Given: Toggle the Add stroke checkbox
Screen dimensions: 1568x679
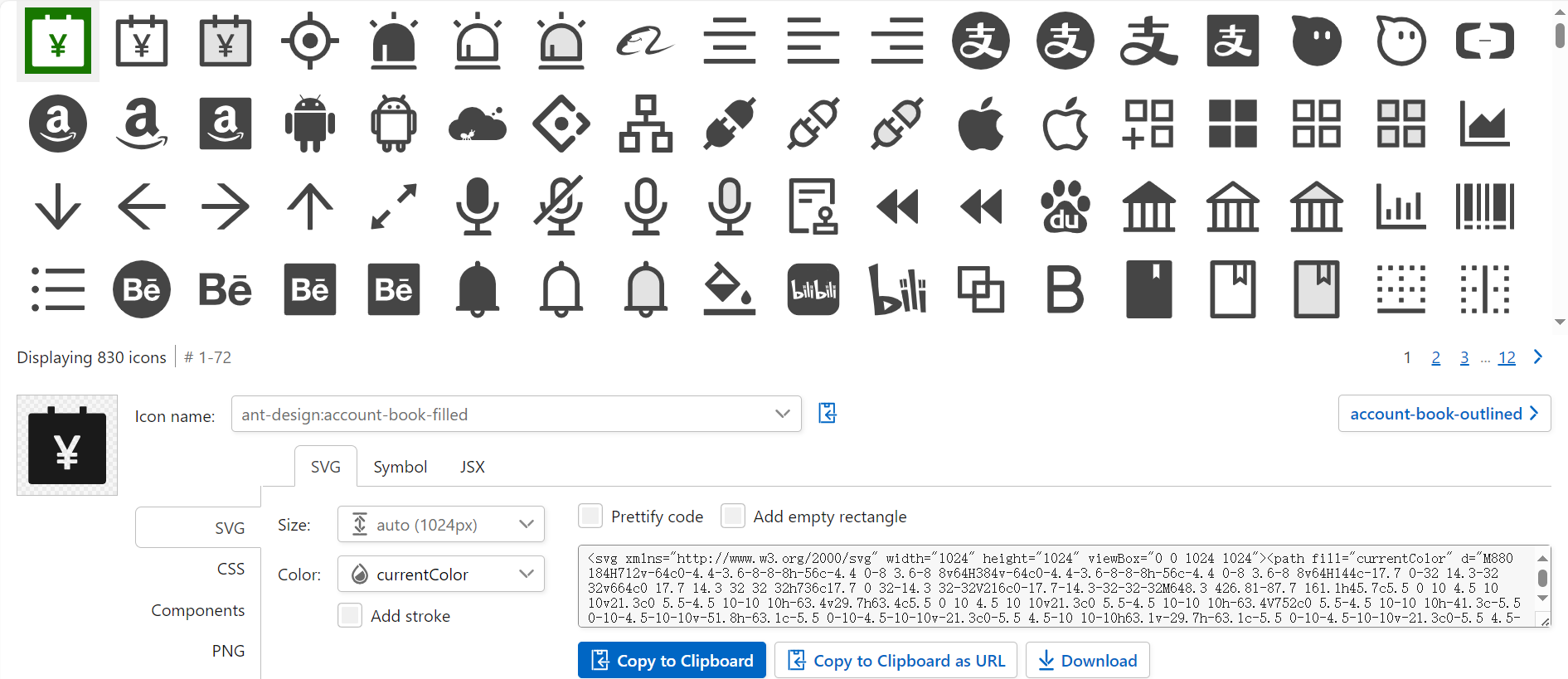Looking at the screenshot, I should click(350, 615).
